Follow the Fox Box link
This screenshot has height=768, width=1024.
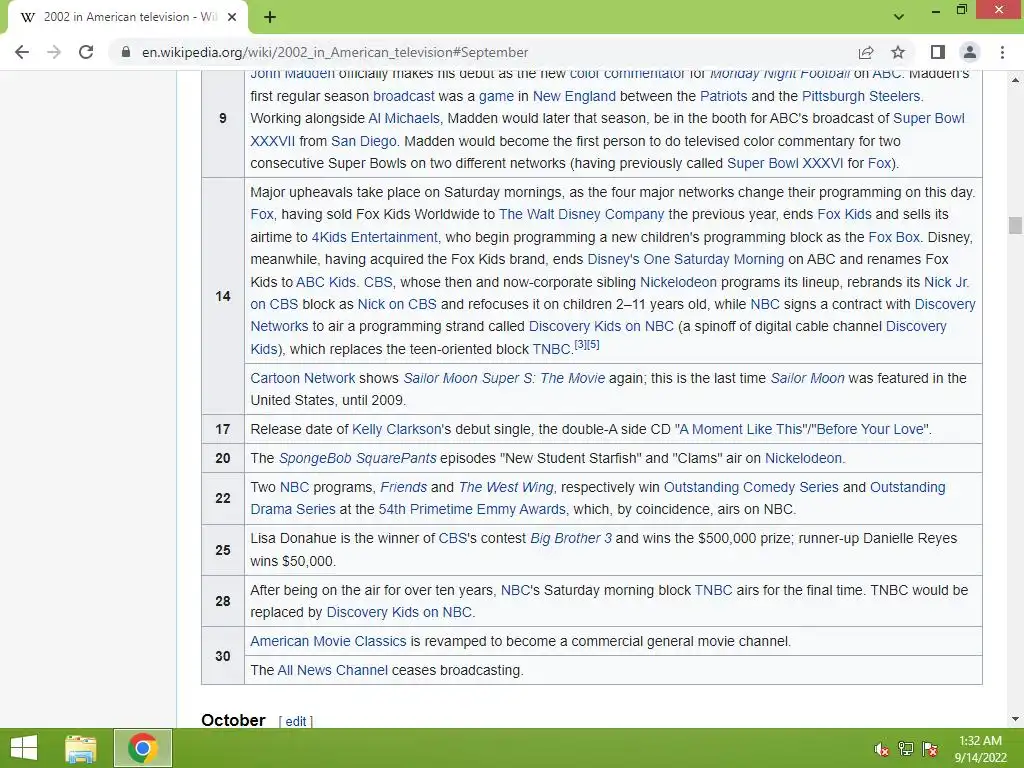pos(894,237)
